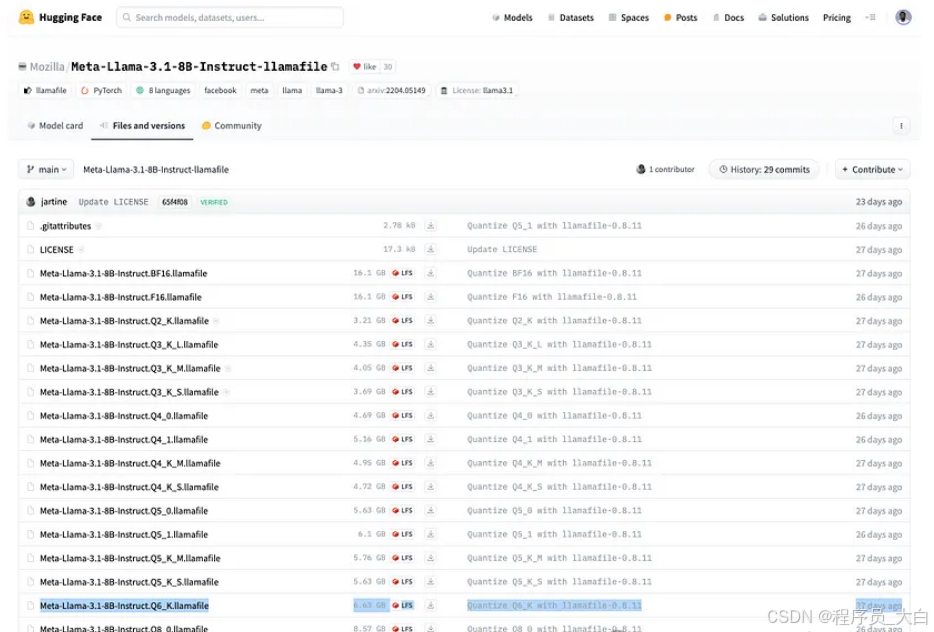Open commit Quantize Q5_K_M with llamafile-0.8.11
Viewport: 934px width, 632px height.
click(x=559, y=558)
